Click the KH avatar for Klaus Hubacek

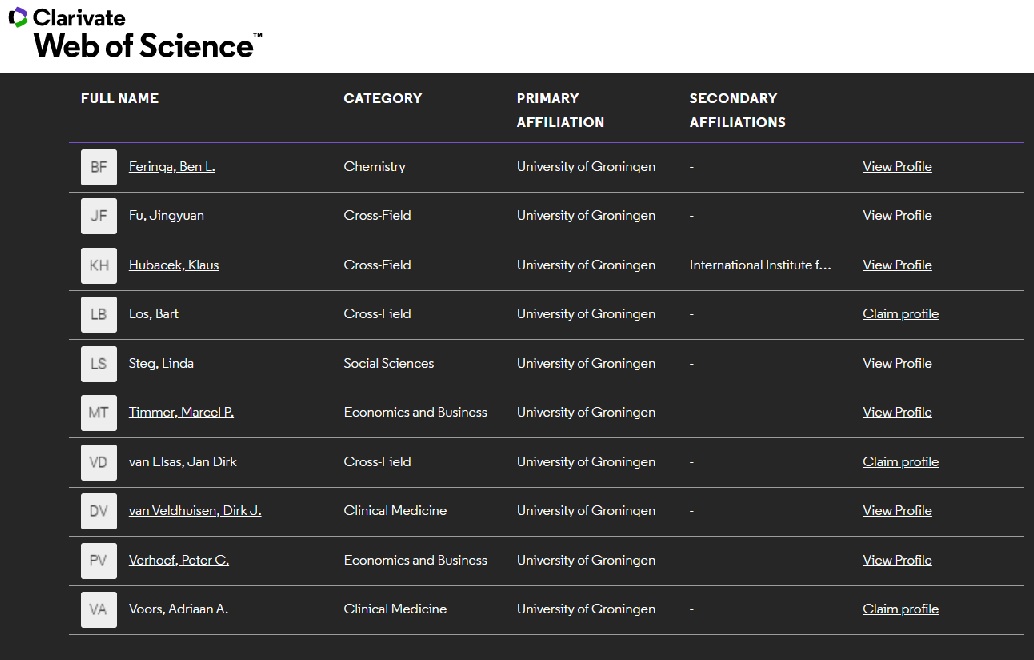tap(99, 265)
